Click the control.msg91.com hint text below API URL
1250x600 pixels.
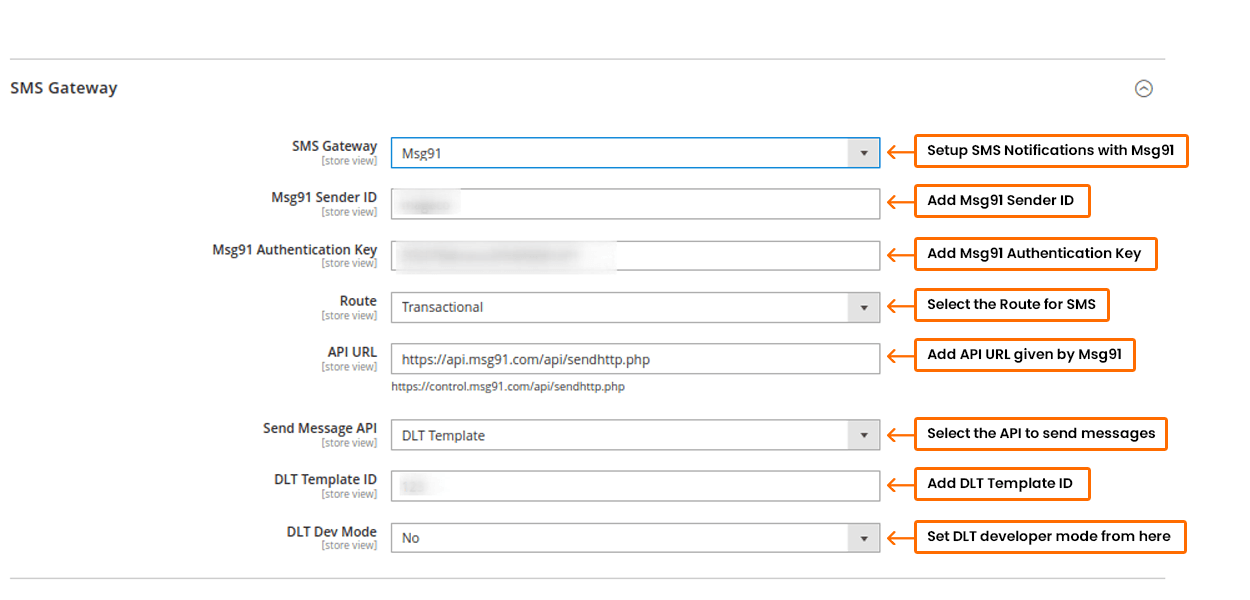click(x=508, y=386)
